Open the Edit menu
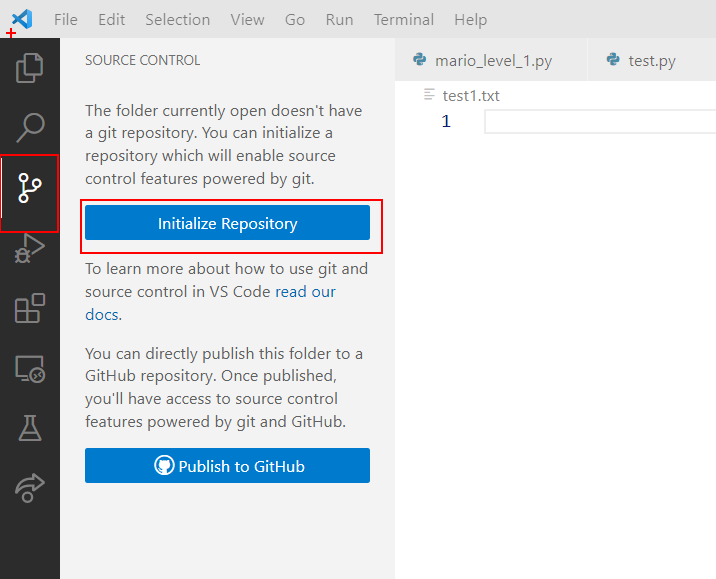Screen dimensions: 716x579 (111, 20)
